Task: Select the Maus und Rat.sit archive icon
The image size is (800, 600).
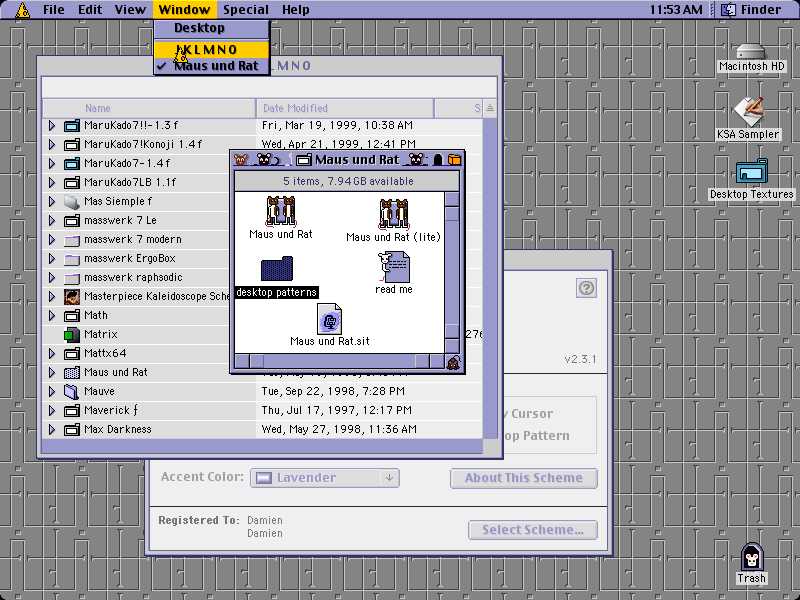Action: [x=330, y=319]
